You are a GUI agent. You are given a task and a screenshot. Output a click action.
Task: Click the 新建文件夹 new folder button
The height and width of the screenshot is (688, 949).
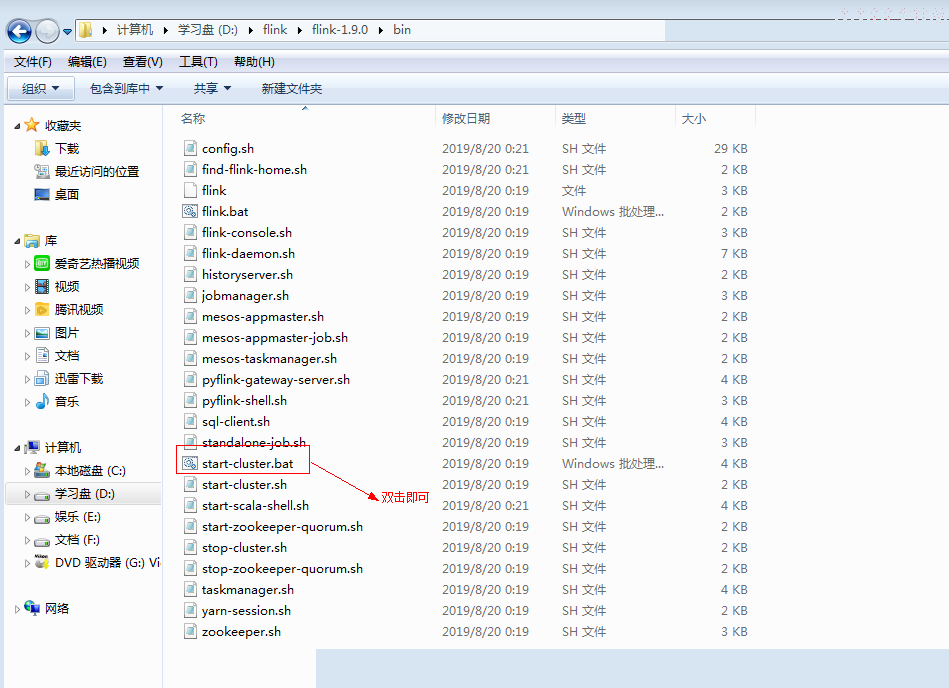click(x=291, y=88)
